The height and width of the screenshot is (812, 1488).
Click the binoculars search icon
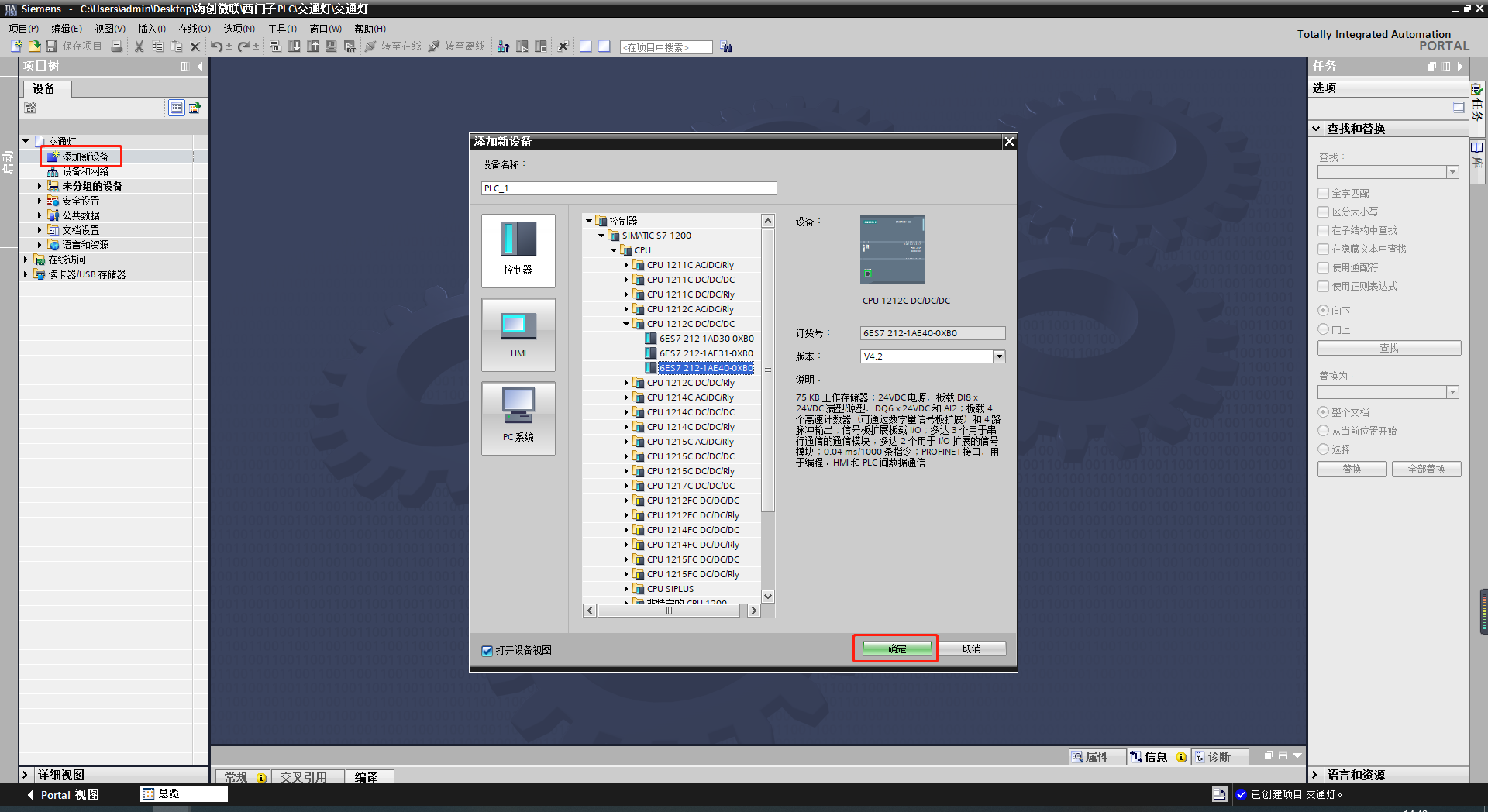click(726, 46)
